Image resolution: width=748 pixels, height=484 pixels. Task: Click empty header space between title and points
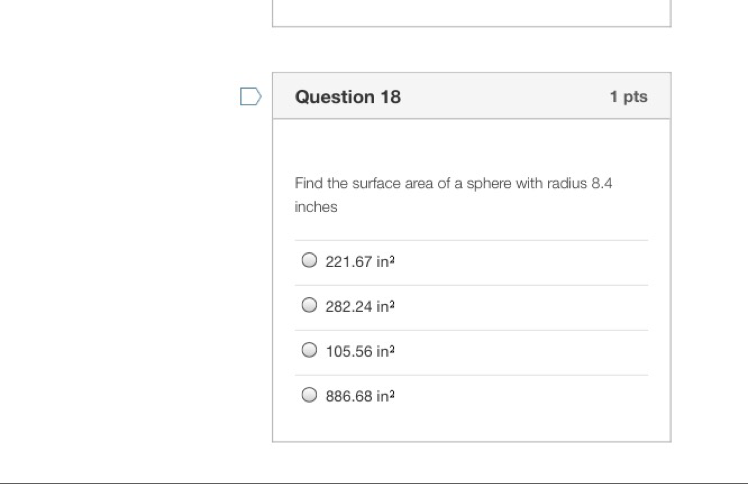click(x=500, y=97)
